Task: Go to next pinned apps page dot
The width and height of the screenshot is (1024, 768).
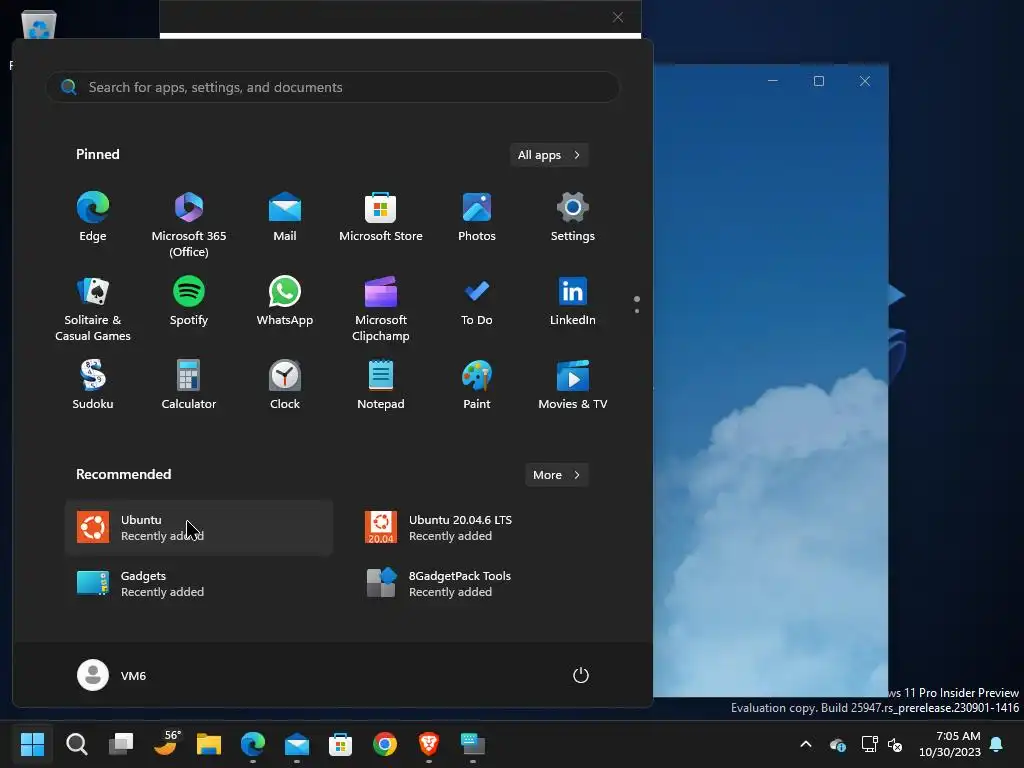Action: pos(637,311)
